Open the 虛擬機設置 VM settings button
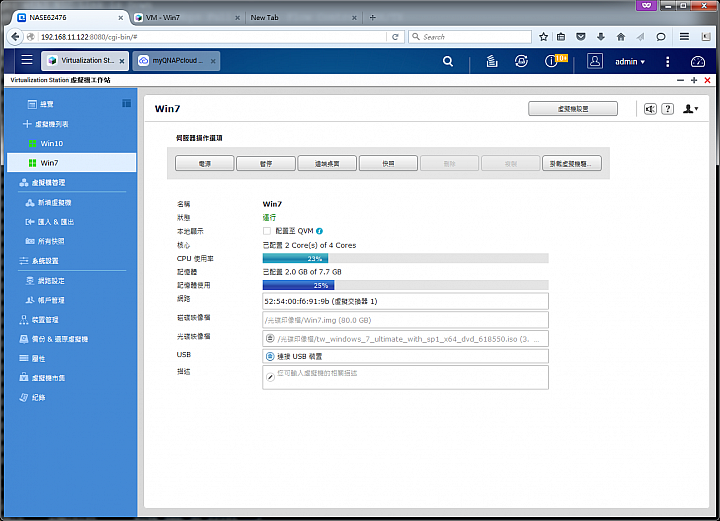The image size is (720, 521). [x=573, y=109]
